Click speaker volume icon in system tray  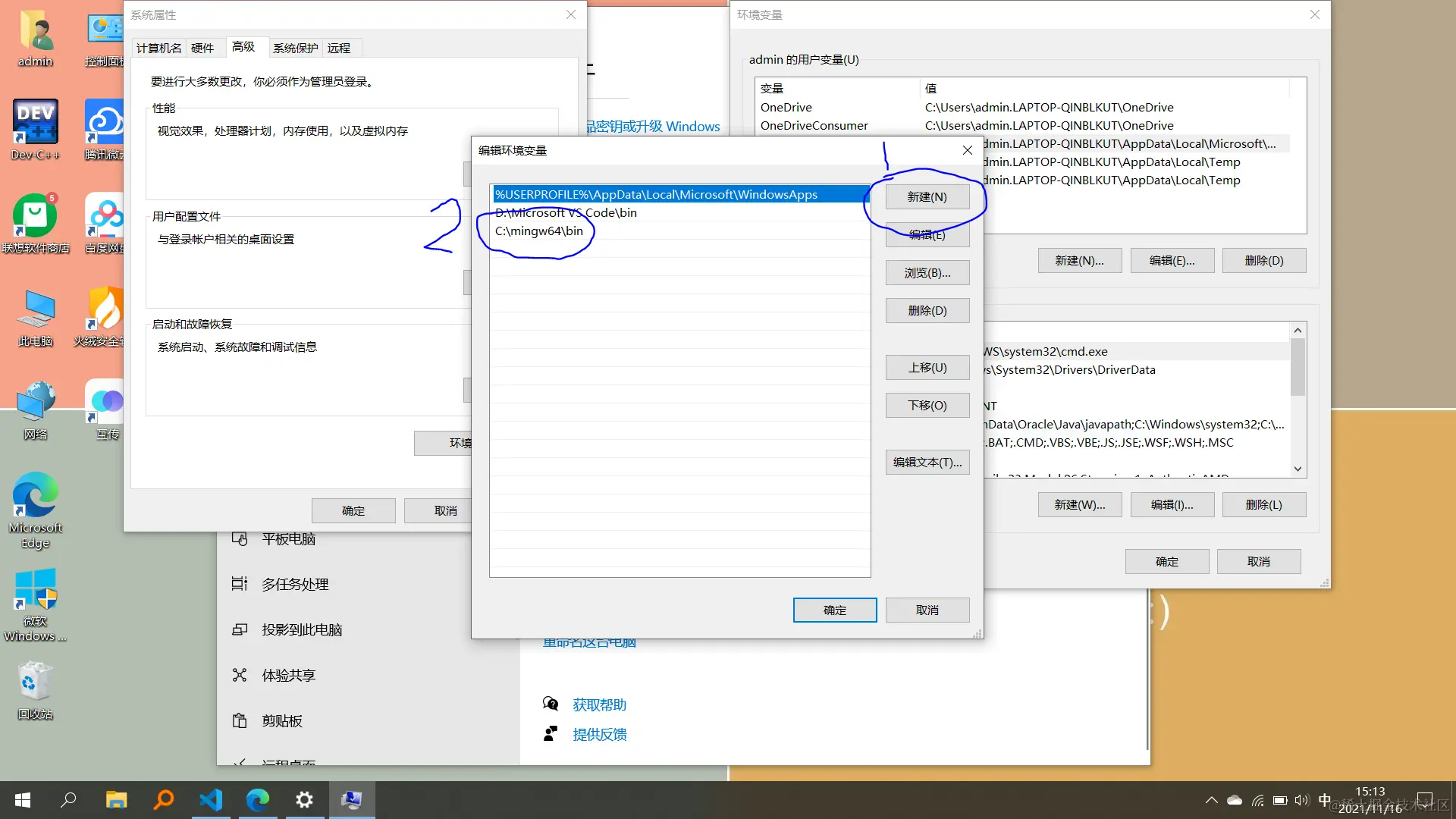click(1301, 800)
